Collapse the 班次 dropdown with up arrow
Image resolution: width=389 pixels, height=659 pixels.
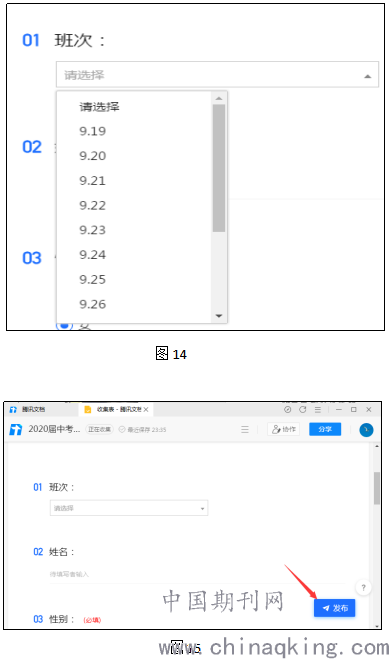(368, 76)
